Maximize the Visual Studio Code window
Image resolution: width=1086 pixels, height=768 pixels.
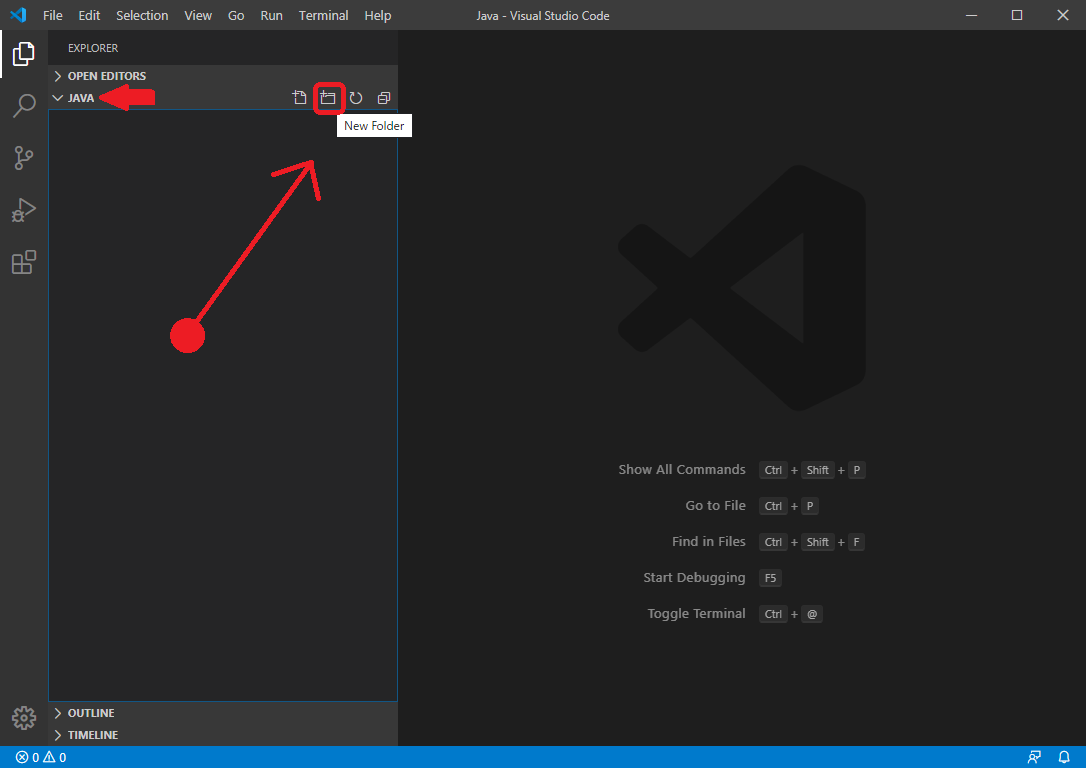[1017, 15]
